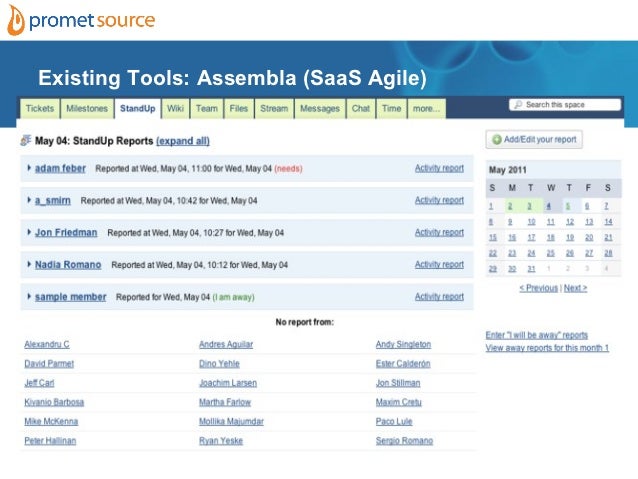Click the Add/Edit your report button
The image size is (638, 479).
coord(534,140)
